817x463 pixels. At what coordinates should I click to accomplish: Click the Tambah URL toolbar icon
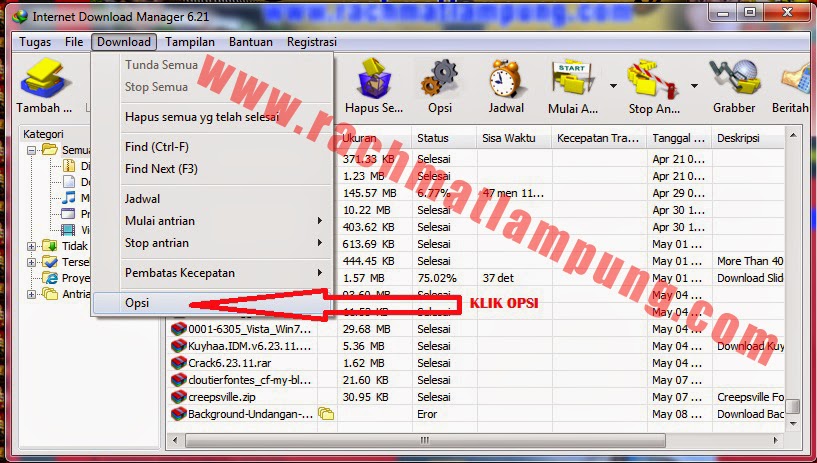[x=44, y=79]
